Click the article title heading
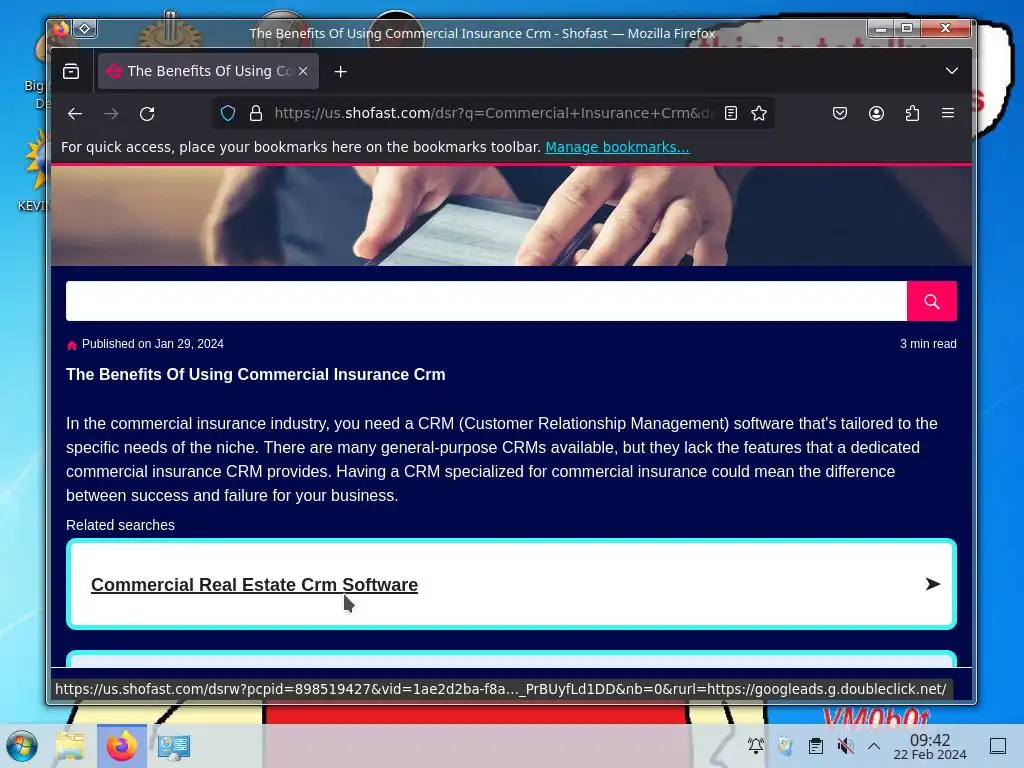 [x=255, y=374]
